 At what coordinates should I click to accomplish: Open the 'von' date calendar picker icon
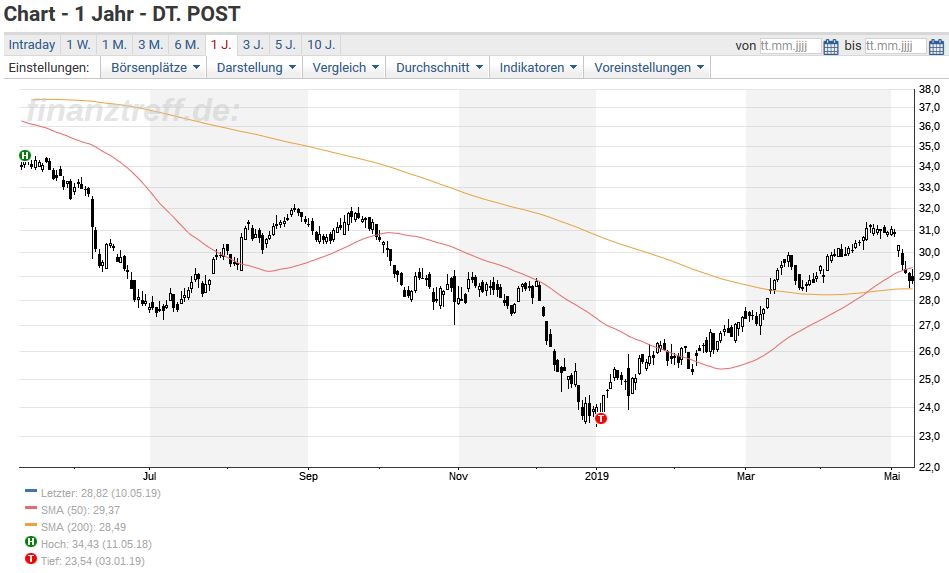coord(831,47)
